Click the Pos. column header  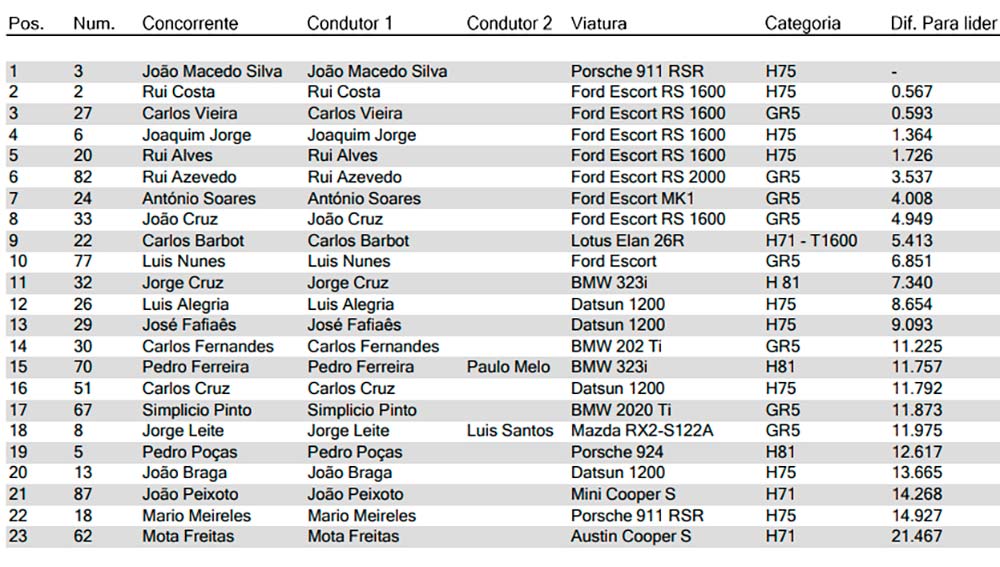(25, 23)
